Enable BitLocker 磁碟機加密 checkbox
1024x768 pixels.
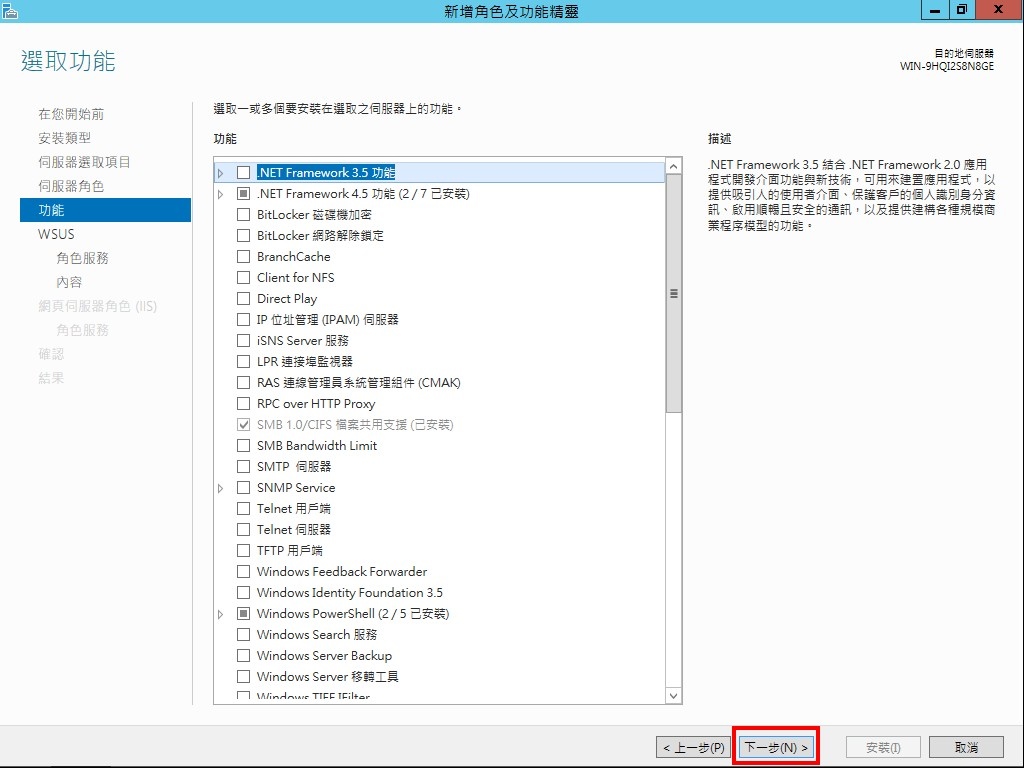click(244, 214)
